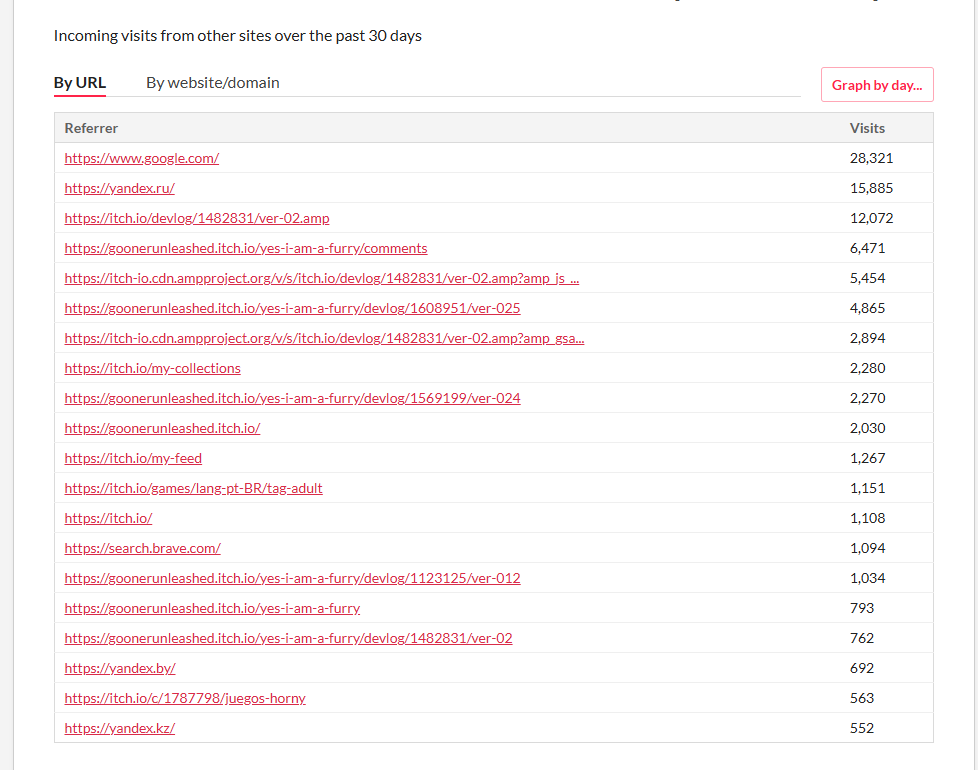
Task: Open the Graph by day... button
Action: [877, 85]
